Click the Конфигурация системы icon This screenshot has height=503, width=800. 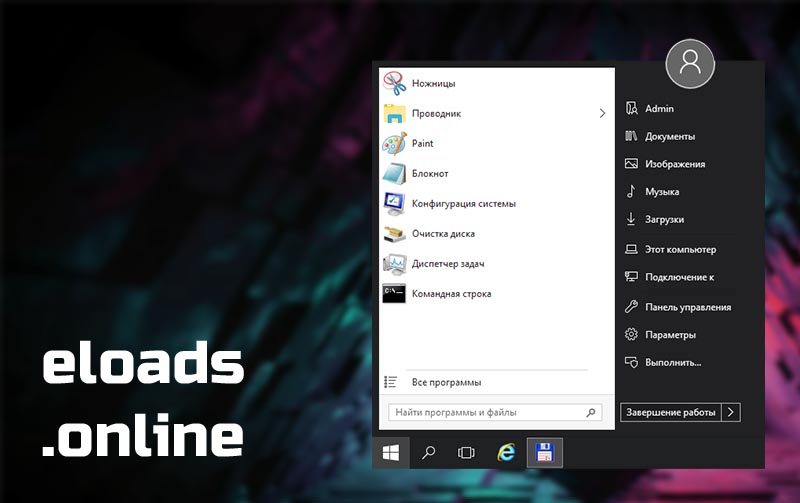(394, 204)
